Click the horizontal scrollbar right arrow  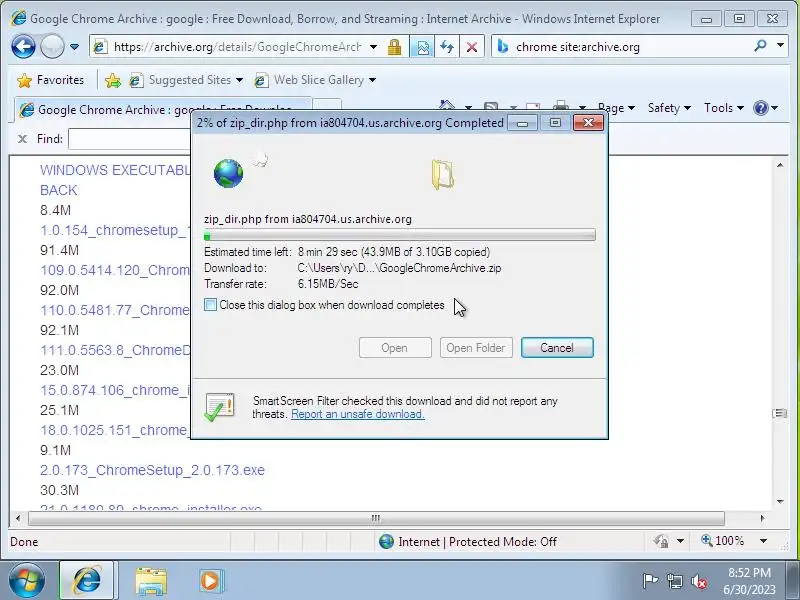[x=762, y=518]
